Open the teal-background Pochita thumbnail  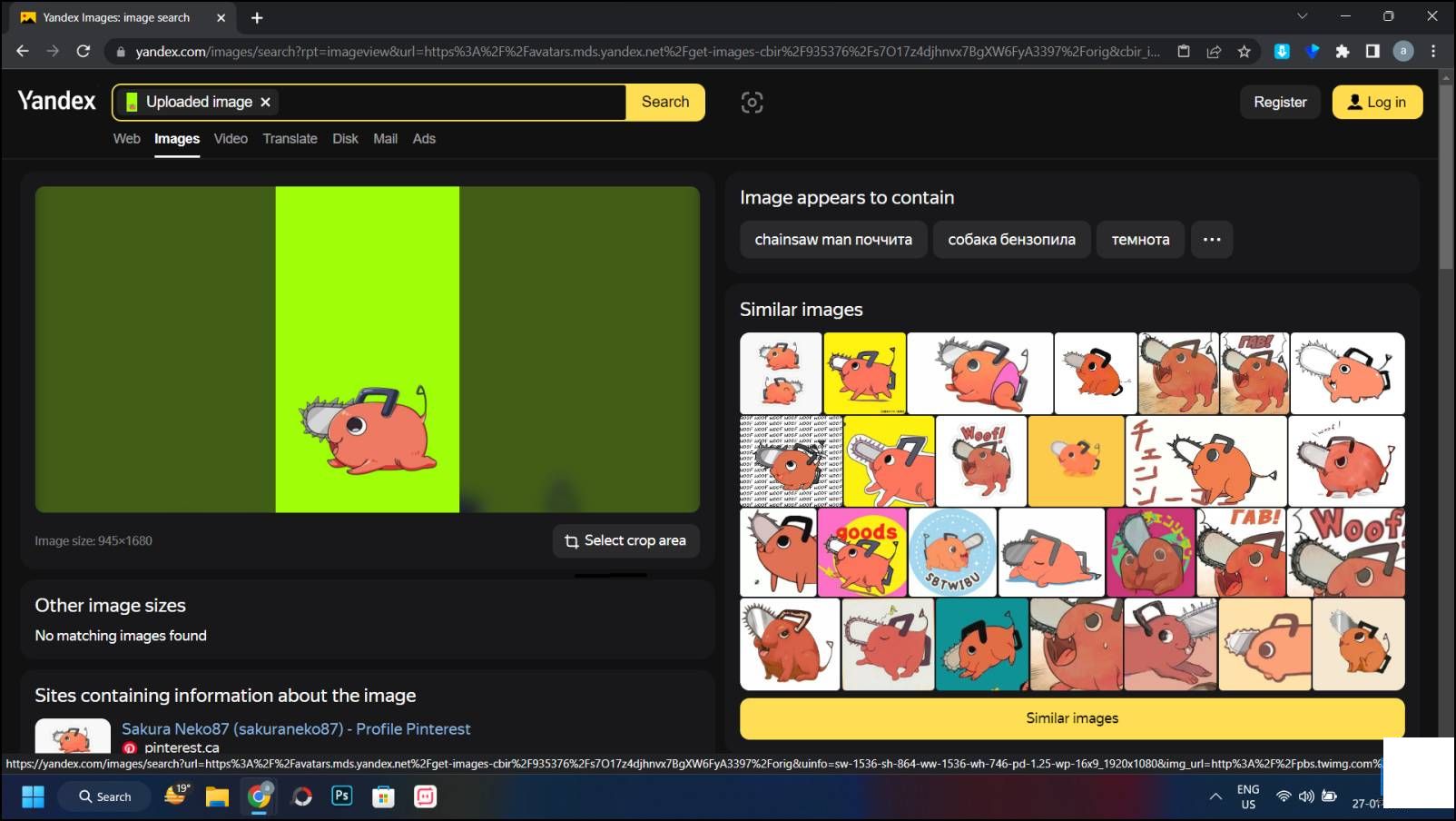click(982, 644)
